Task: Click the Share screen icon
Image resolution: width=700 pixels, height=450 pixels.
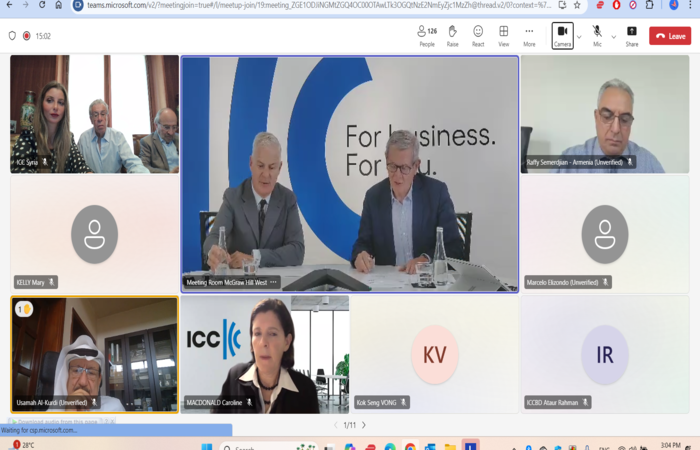Action: click(631, 35)
